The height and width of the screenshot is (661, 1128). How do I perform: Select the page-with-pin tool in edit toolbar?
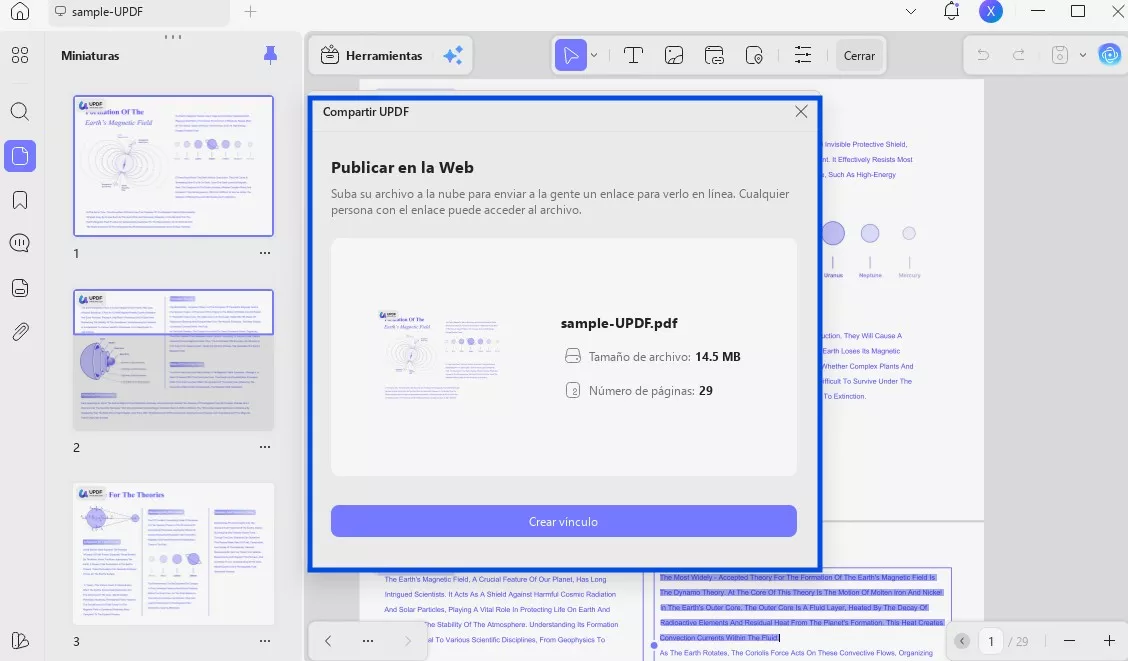755,55
